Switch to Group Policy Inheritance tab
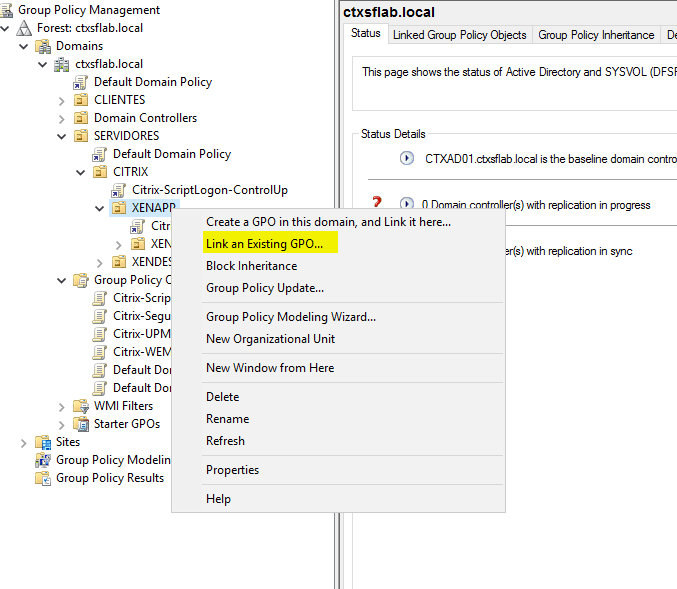 point(596,35)
